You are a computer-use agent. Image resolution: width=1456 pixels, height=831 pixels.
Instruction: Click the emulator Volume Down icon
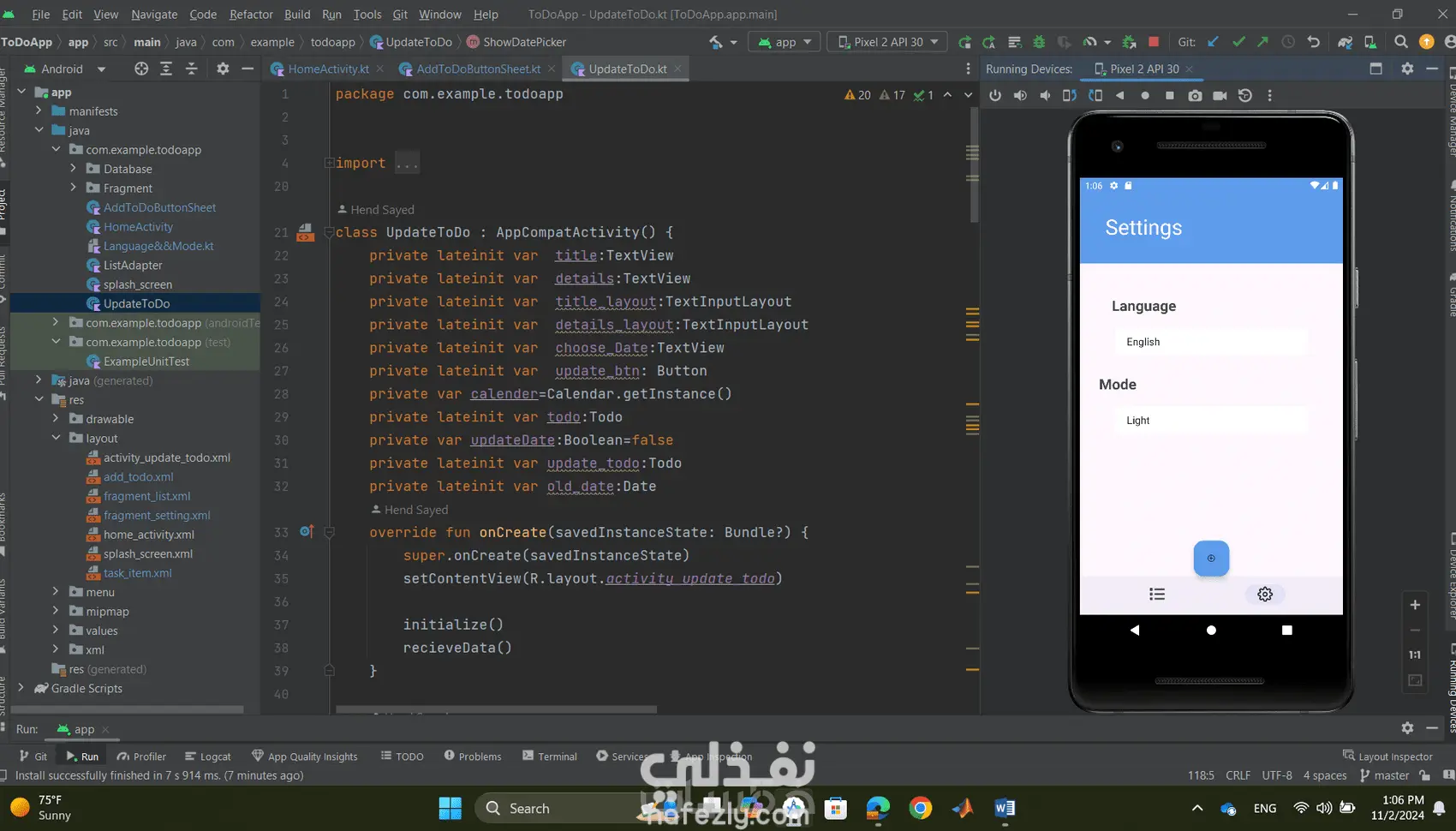coord(1045,96)
